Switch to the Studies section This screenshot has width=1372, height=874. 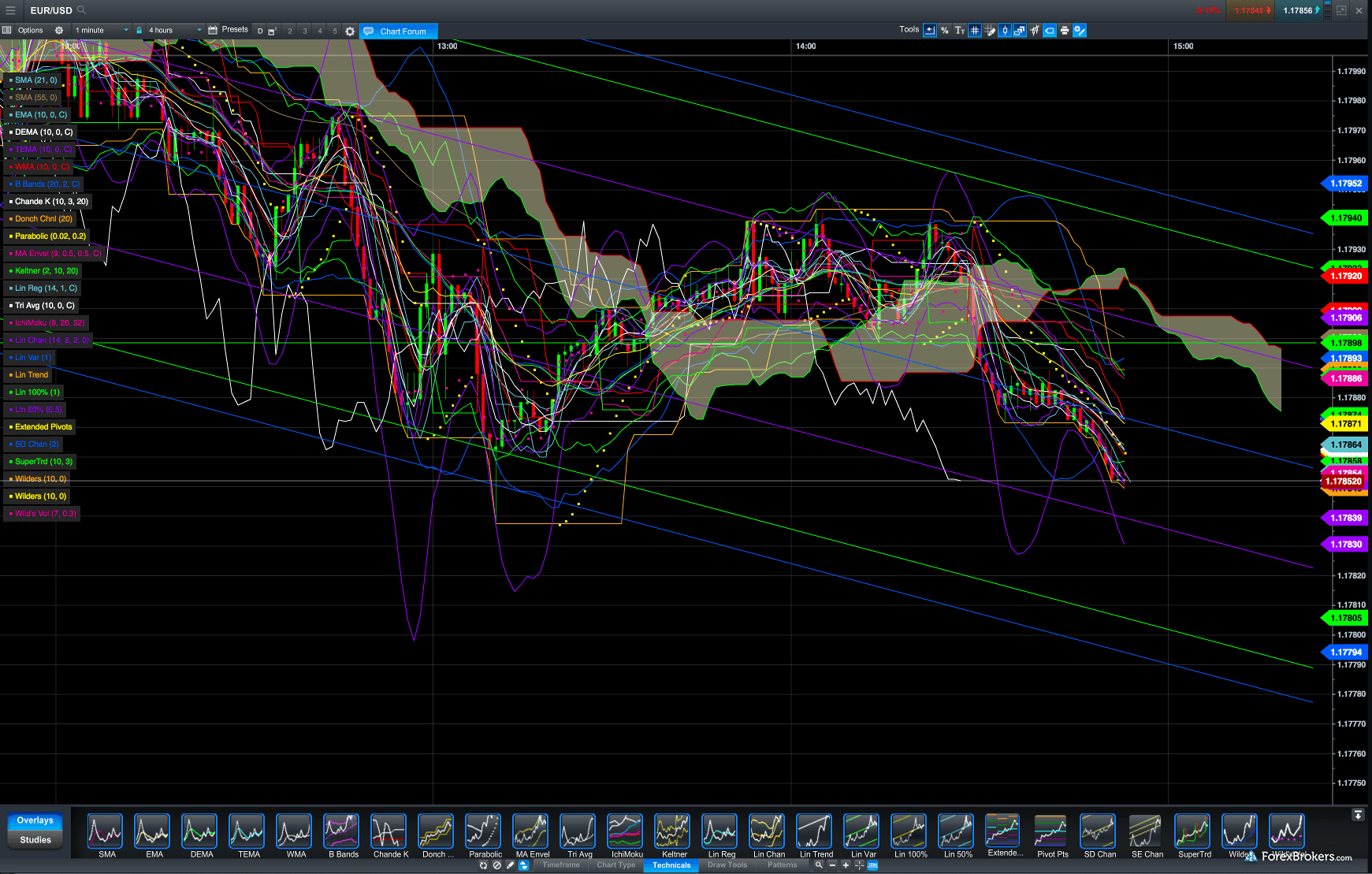point(35,840)
